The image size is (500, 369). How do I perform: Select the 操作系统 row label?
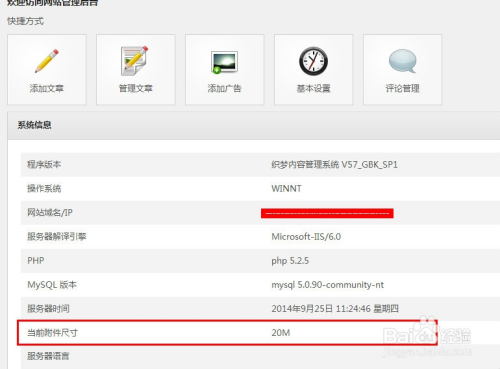[x=44, y=188]
